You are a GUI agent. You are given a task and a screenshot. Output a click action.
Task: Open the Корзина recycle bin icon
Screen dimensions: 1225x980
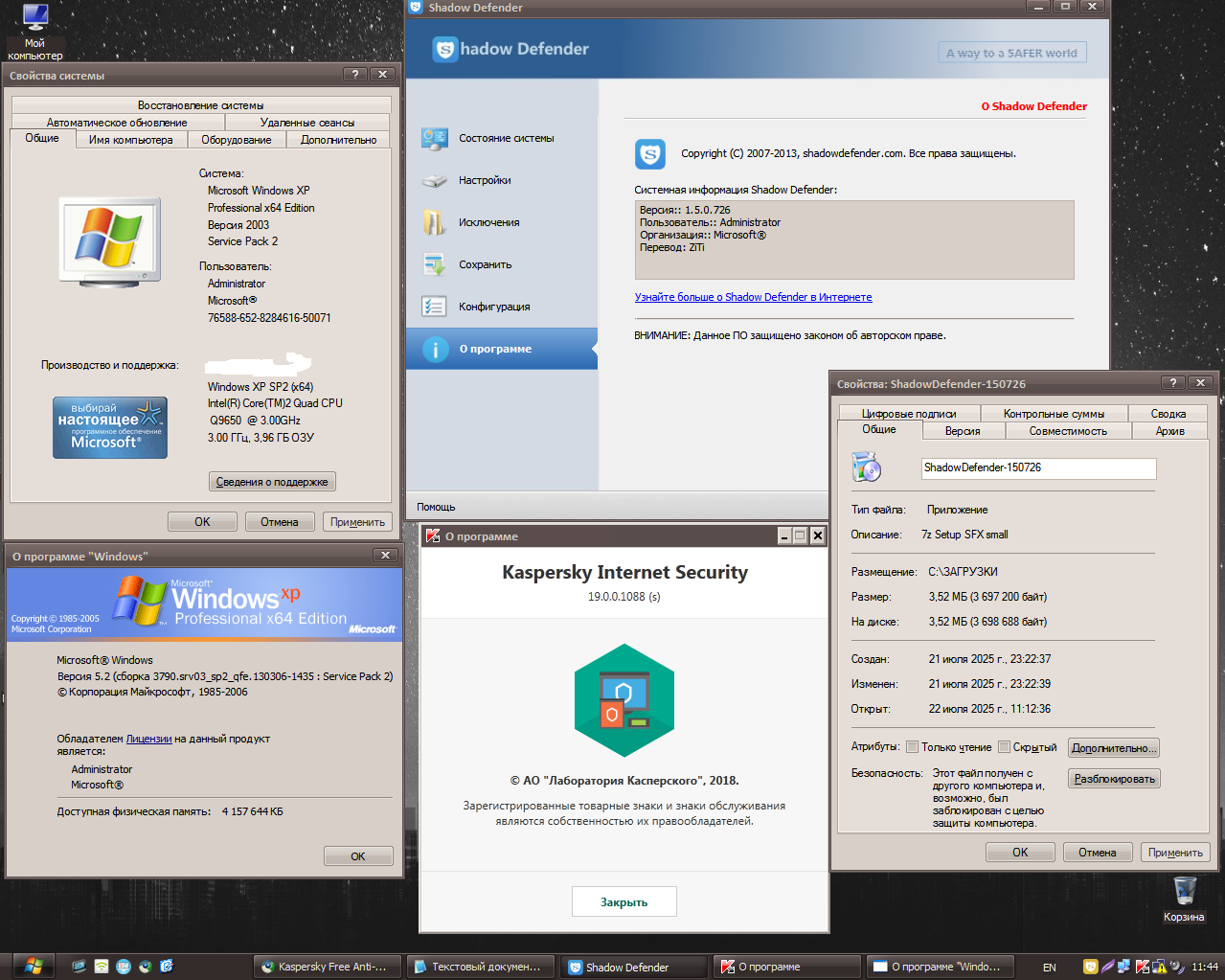(x=1185, y=899)
